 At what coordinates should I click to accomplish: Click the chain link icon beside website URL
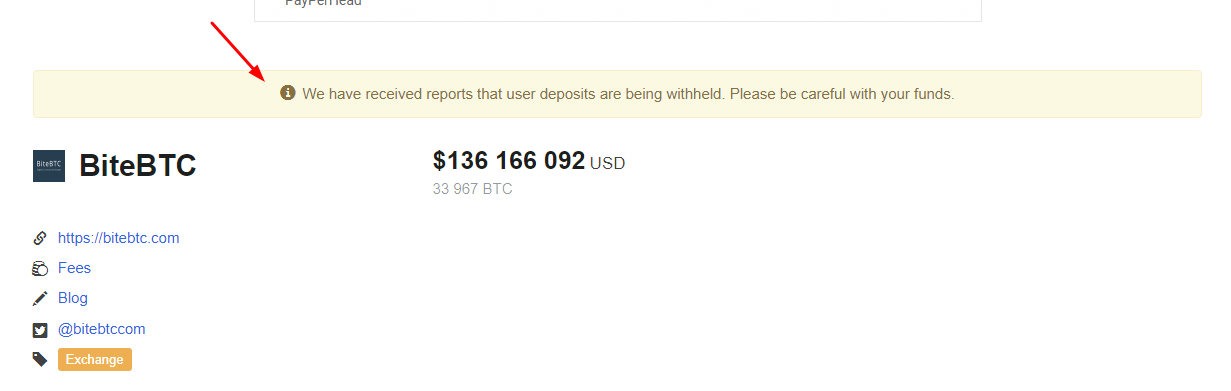[40, 238]
